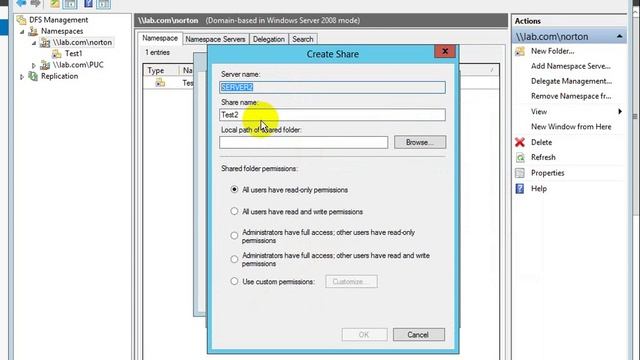Open the View submenu arrow in Actions

[620, 111]
